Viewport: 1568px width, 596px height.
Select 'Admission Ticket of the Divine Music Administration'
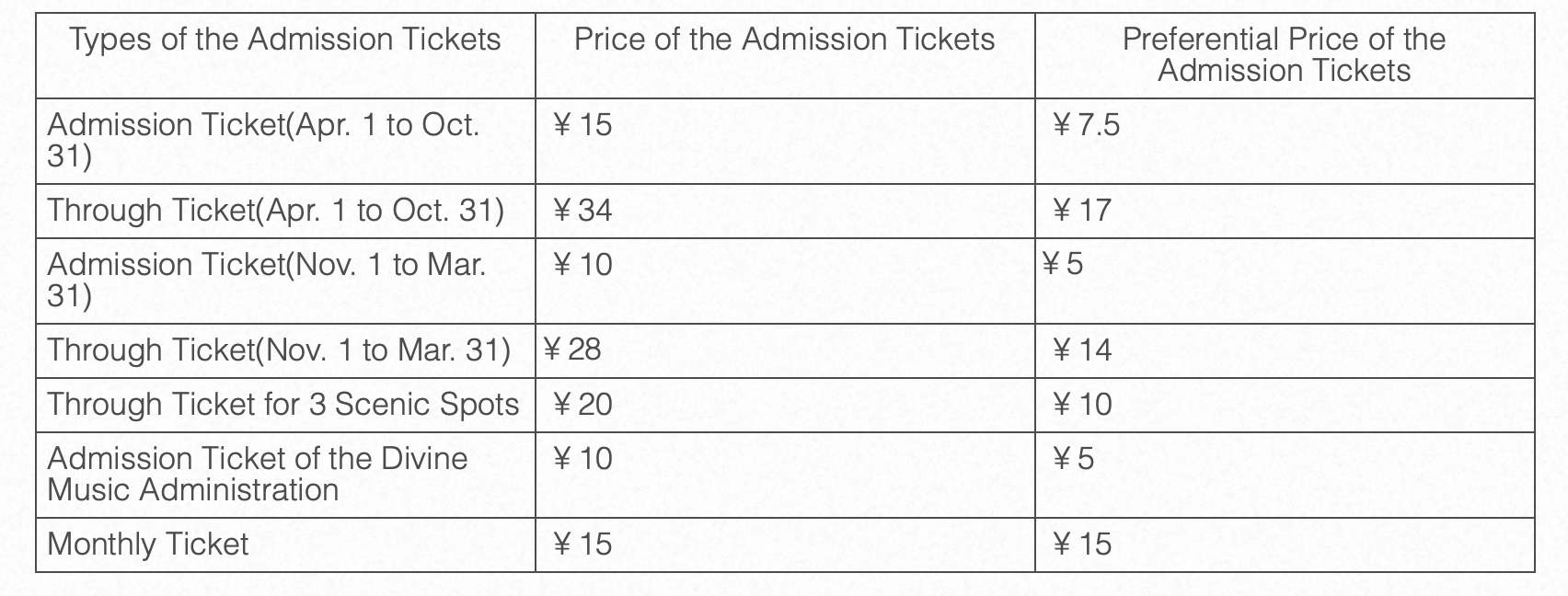coord(257,474)
